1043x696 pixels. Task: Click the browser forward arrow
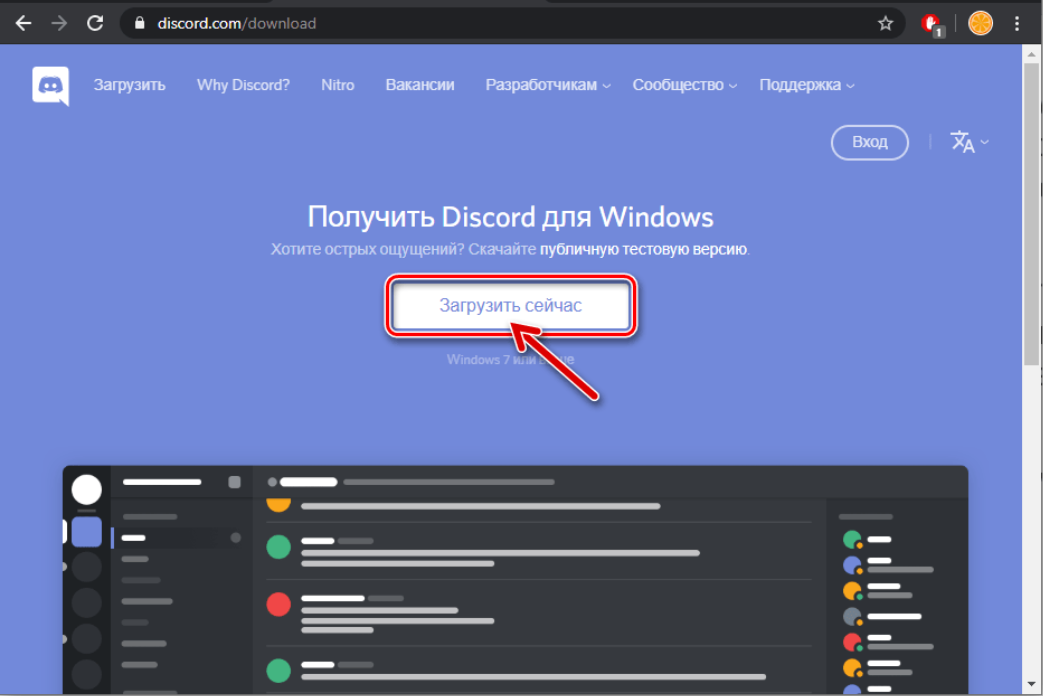(x=59, y=23)
